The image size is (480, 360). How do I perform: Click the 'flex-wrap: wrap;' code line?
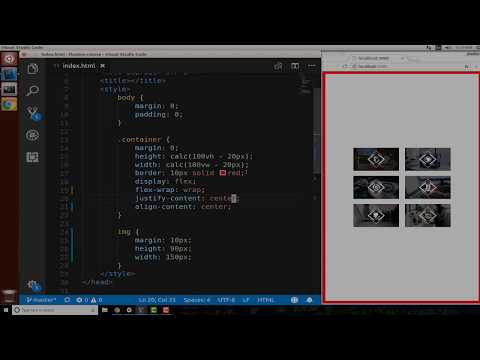coord(170,190)
